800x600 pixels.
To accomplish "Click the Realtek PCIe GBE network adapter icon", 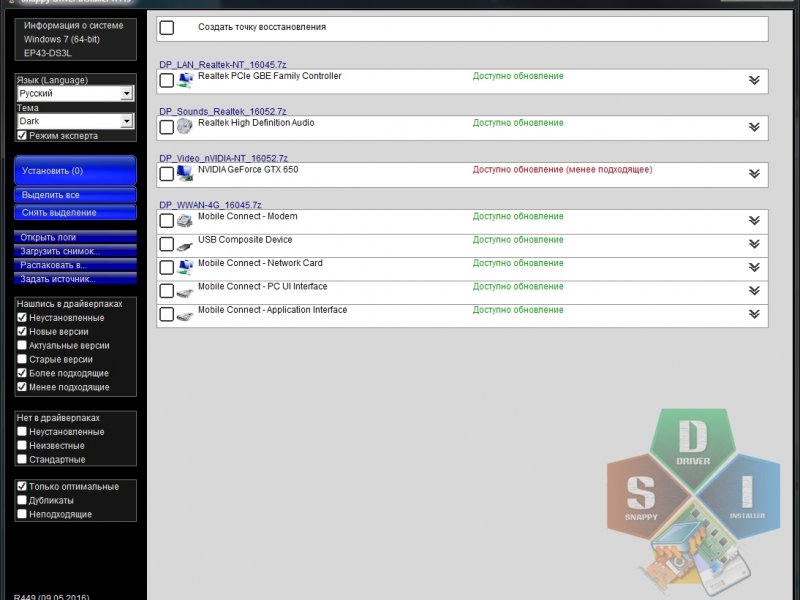I will coord(185,81).
